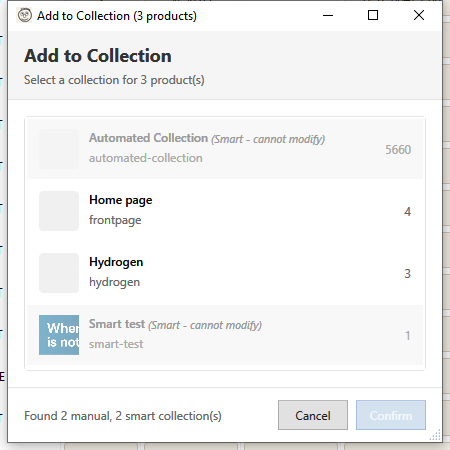Click the Automated Collection placeholder thumbnail
The image size is (450, 450).
59,149
